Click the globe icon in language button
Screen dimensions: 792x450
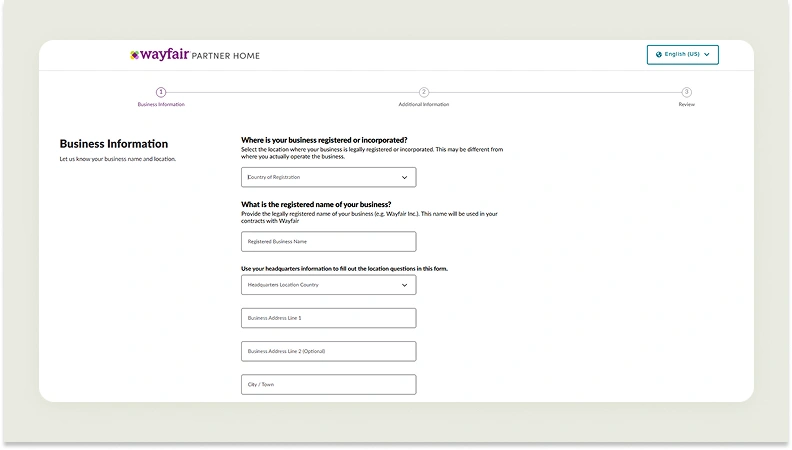[659, 55]
